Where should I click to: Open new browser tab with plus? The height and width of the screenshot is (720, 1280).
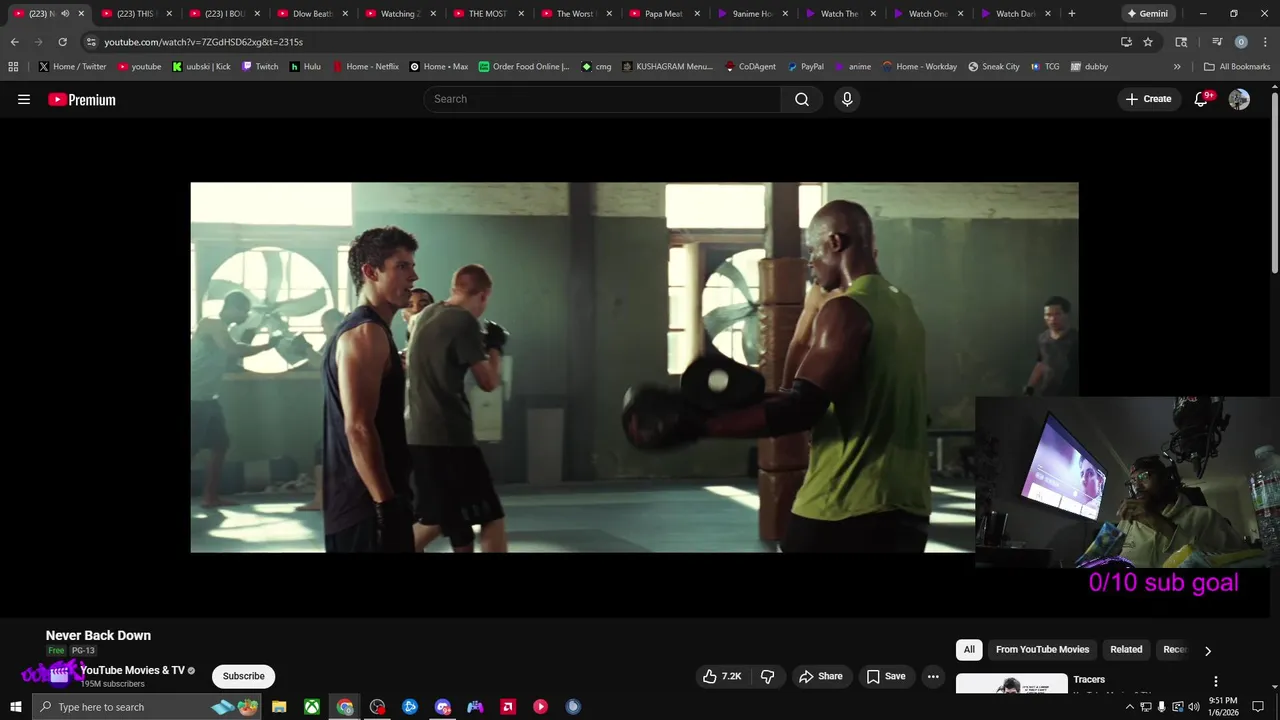1072,14
